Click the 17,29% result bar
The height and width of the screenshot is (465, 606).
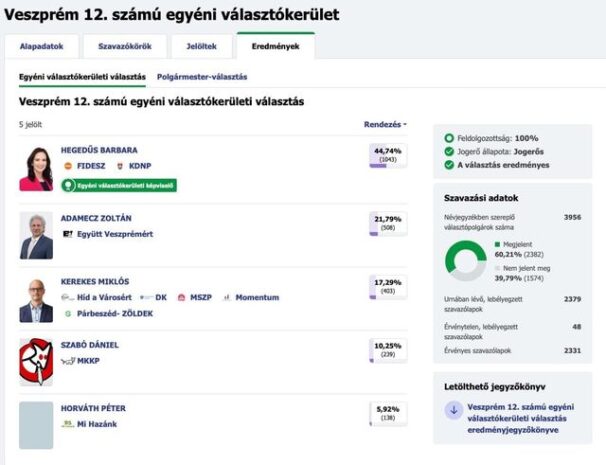pyautogui.click(x=388, y=287)
